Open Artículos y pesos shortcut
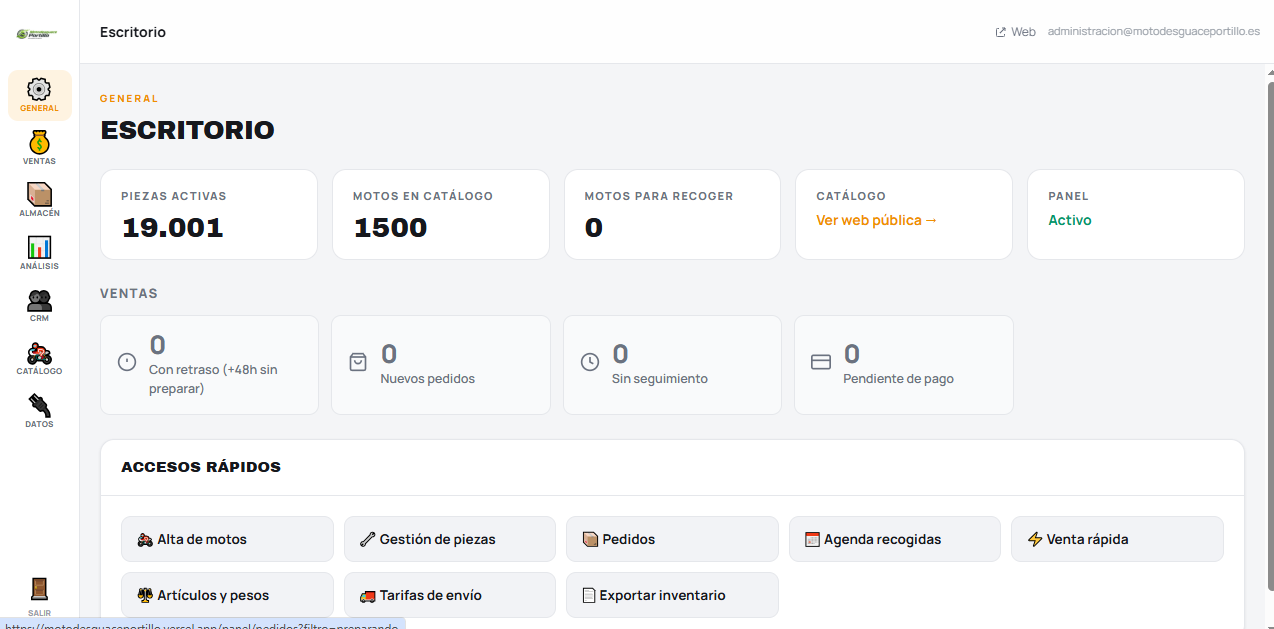This screenshot has width=1274, height=629. [227, 595]
